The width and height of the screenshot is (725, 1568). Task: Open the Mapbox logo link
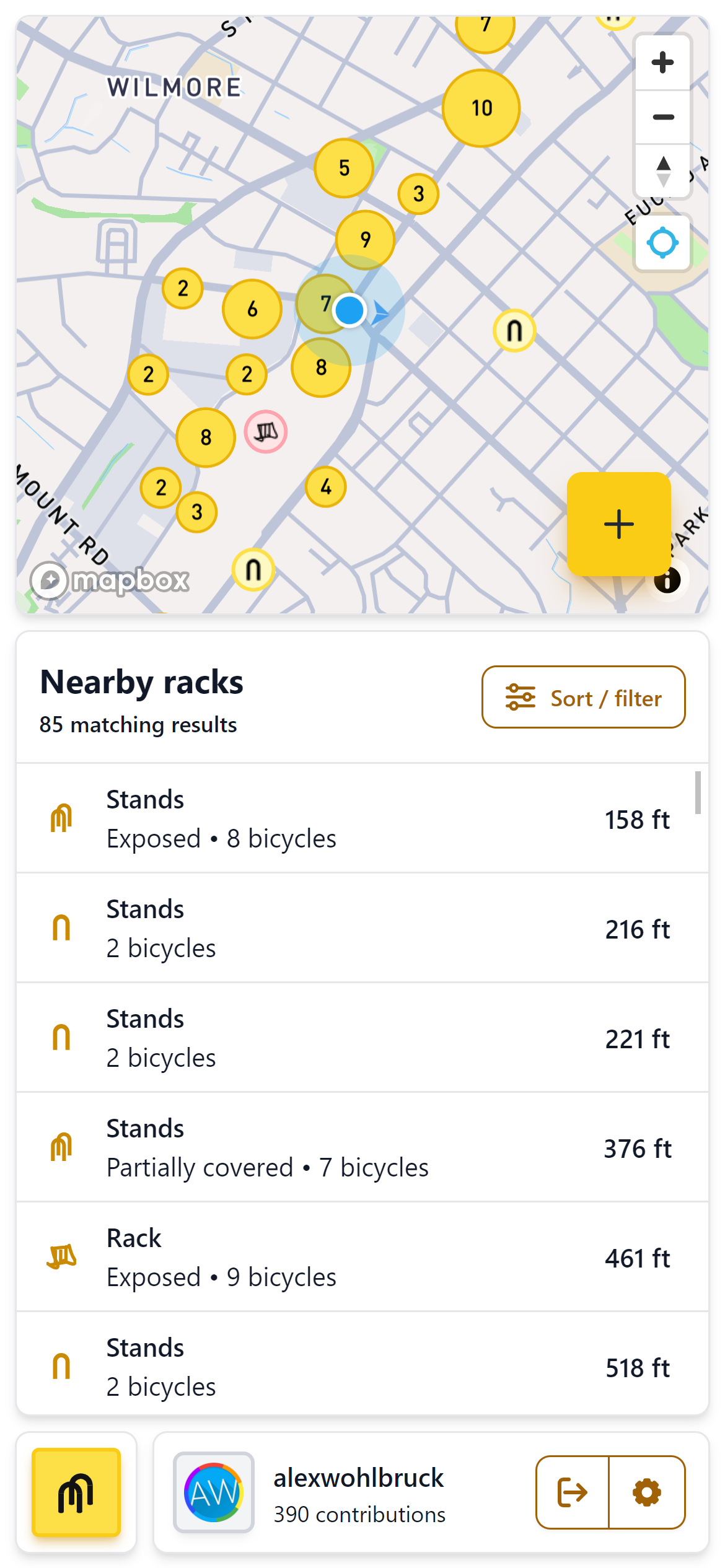[110, 580]
